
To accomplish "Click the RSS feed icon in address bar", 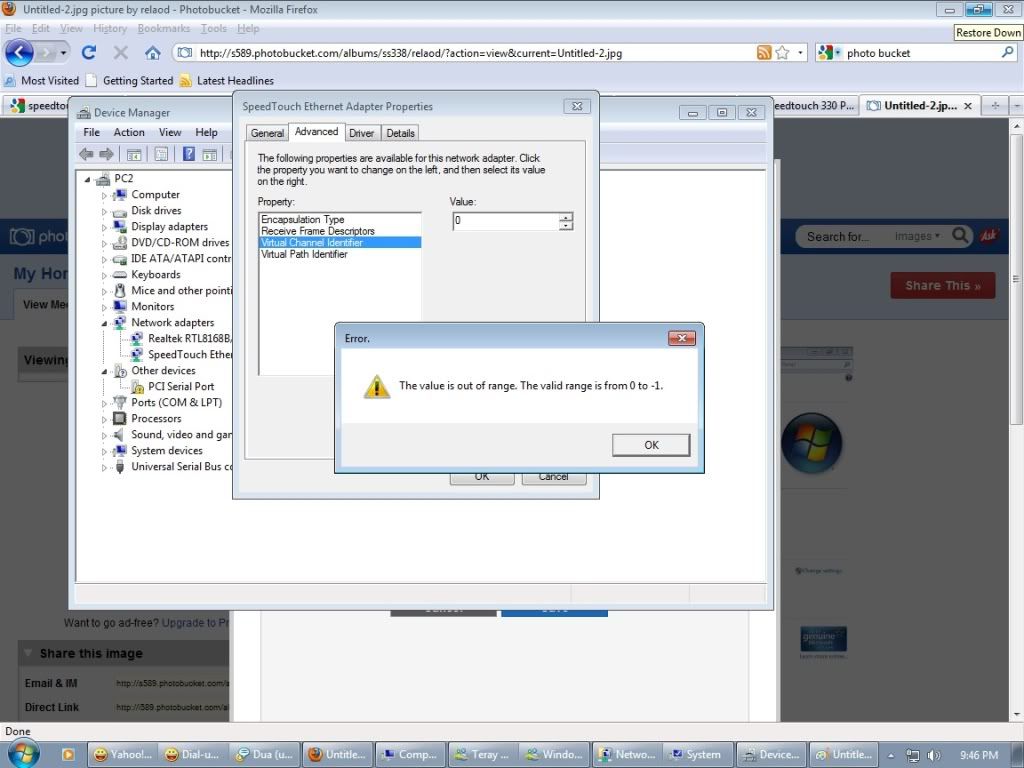I will click(x=763, y=53).
